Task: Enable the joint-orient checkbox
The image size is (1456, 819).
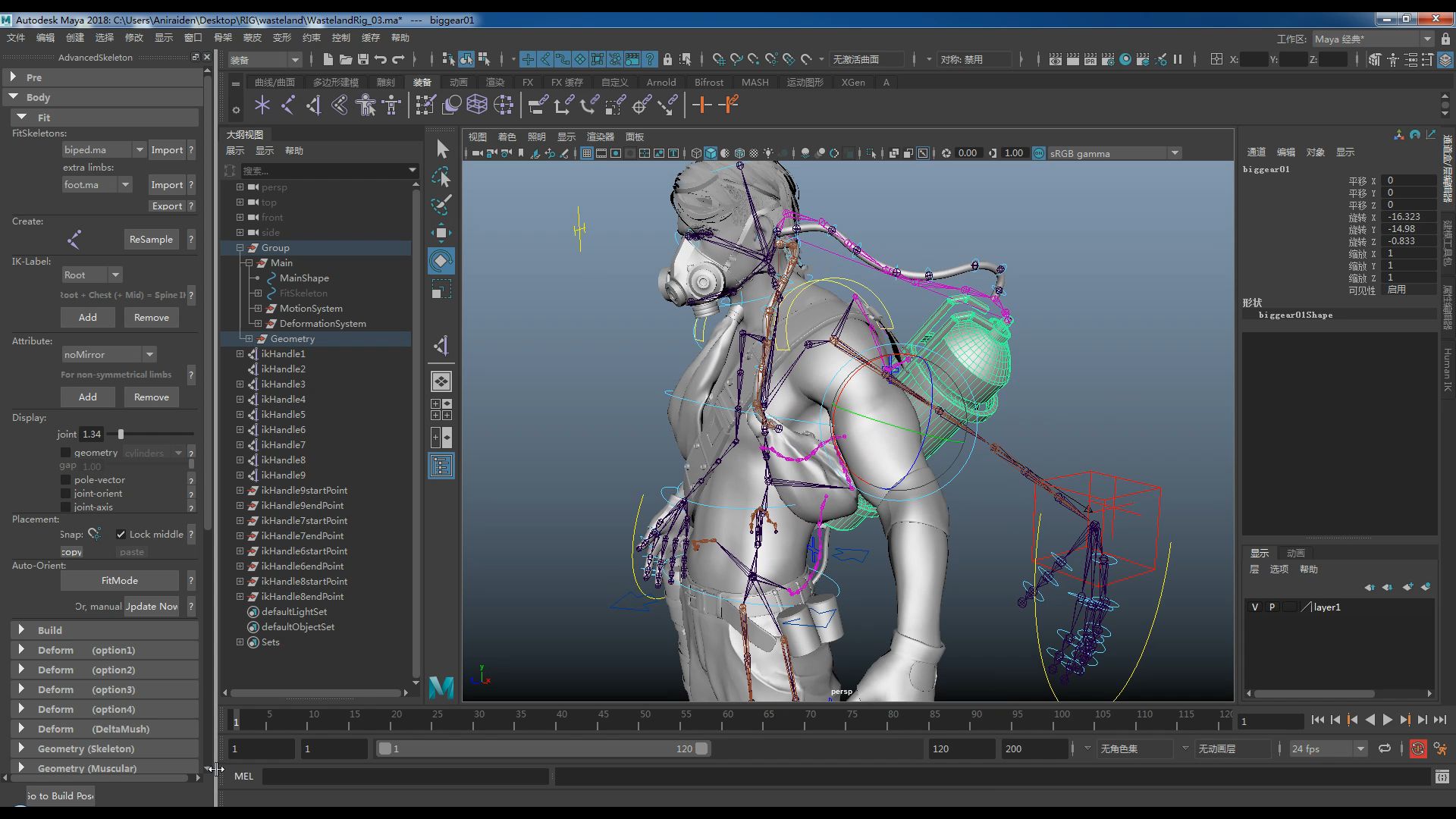Action: (x=66, y=494)
